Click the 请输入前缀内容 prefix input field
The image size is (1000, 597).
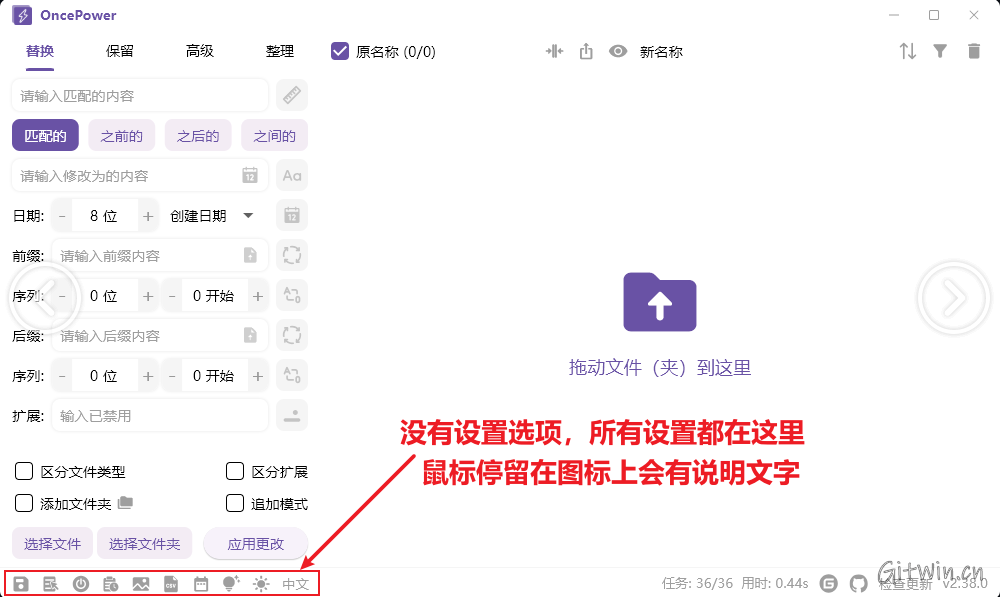[x=150, y=256]
